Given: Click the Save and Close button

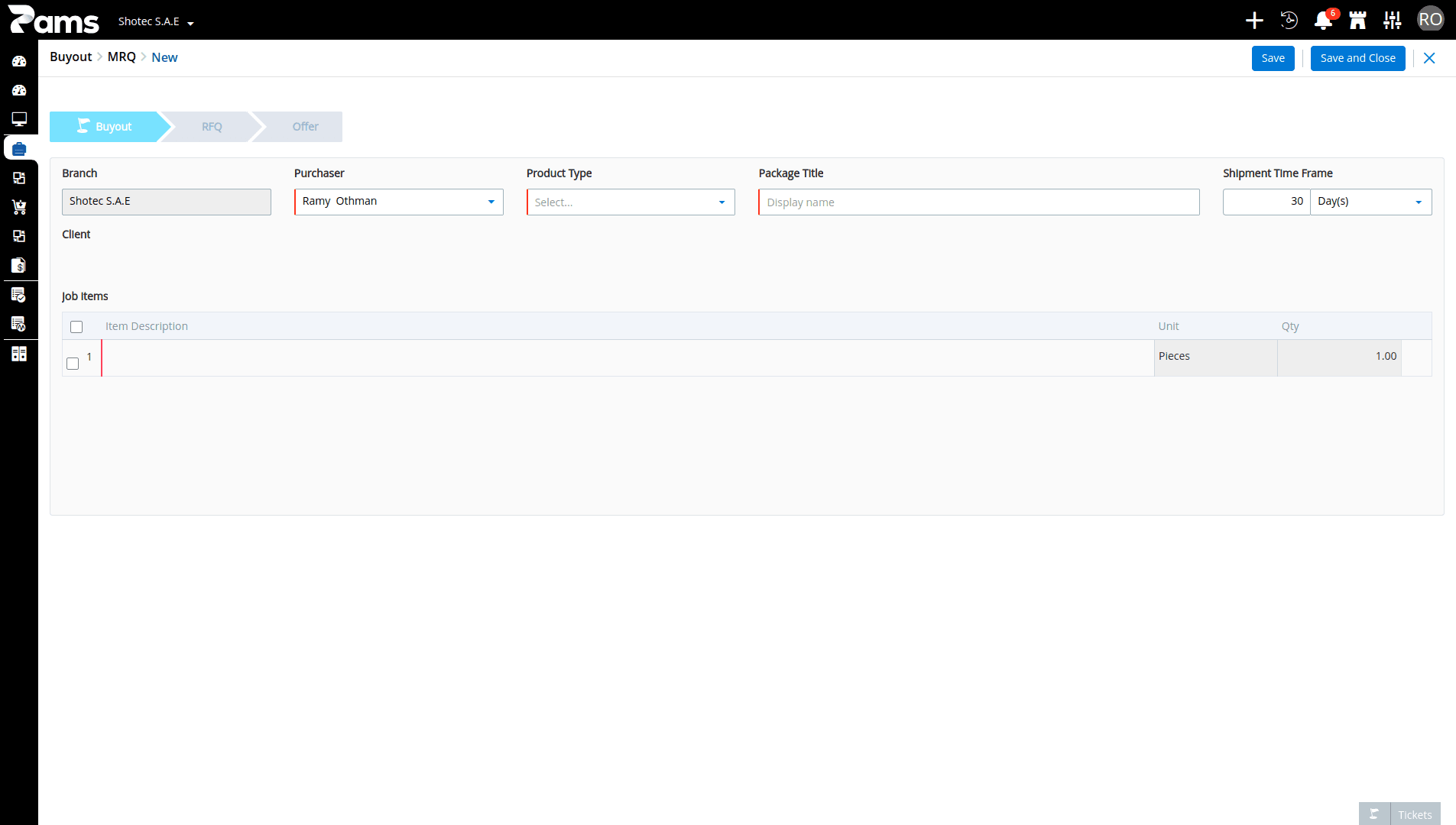Looking at the screenshot, I should coord(1358,58).
